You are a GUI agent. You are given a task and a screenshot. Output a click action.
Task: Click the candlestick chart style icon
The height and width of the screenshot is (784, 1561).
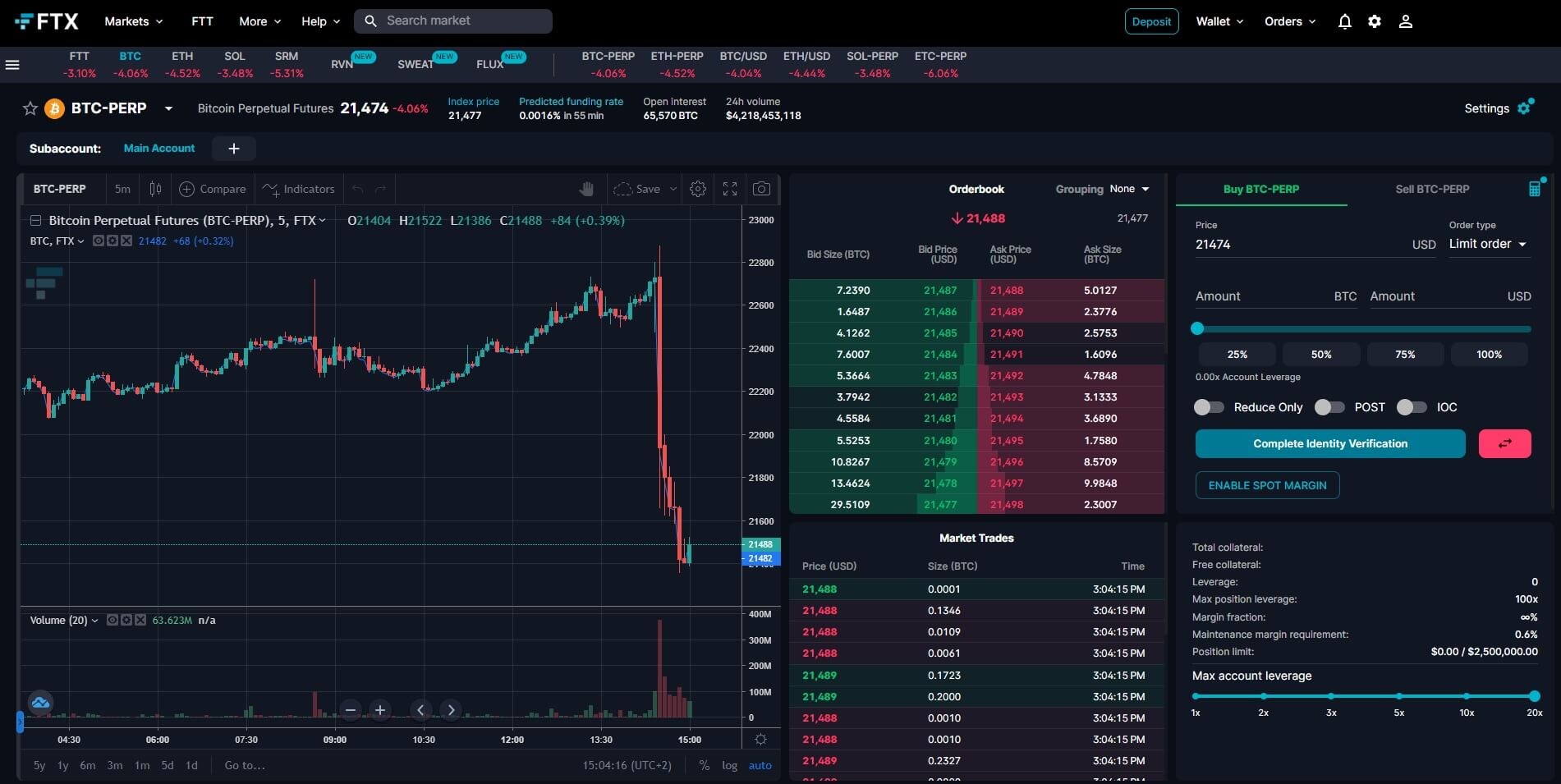click(155, 189)
